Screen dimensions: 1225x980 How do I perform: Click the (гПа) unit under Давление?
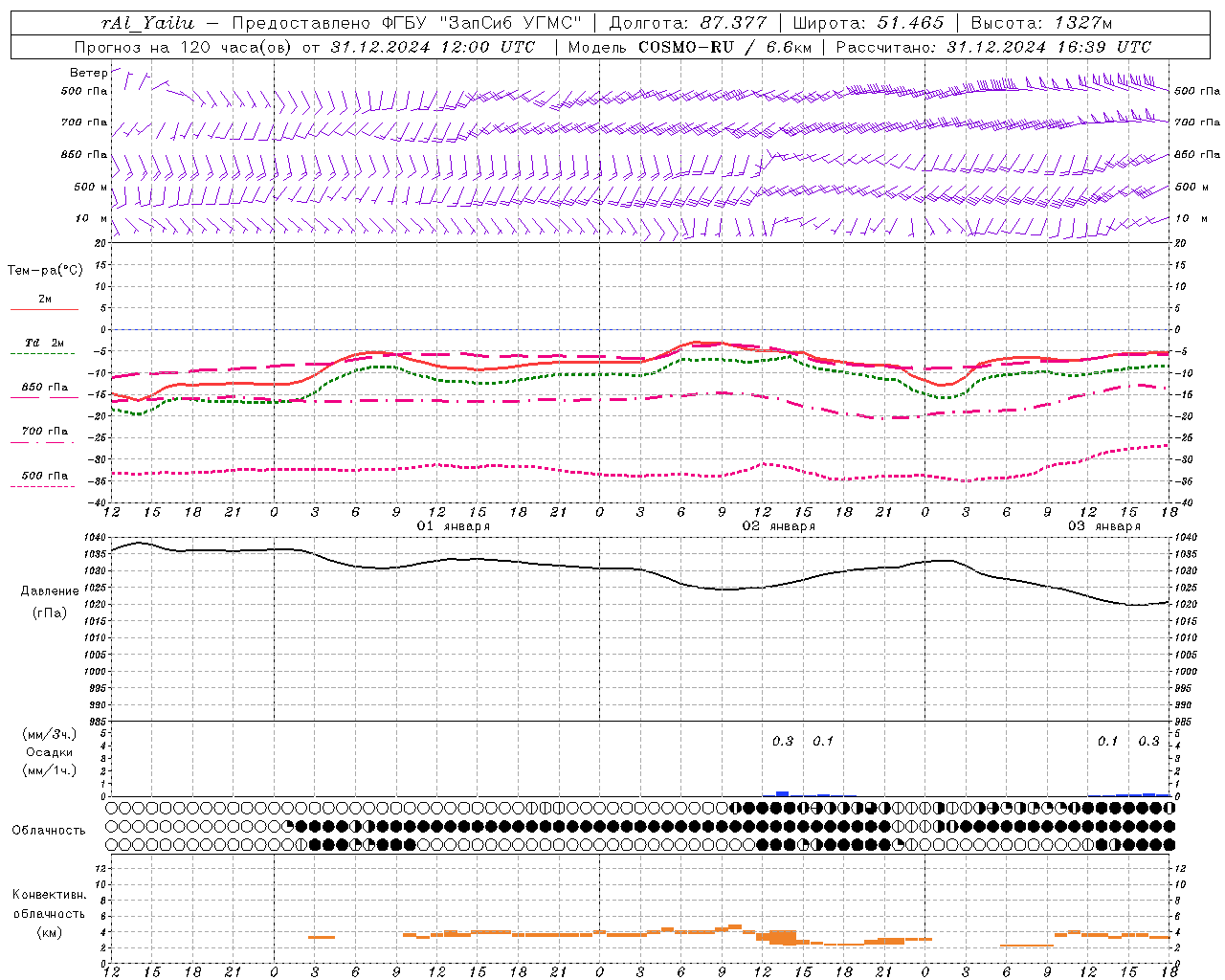[49, 612]
